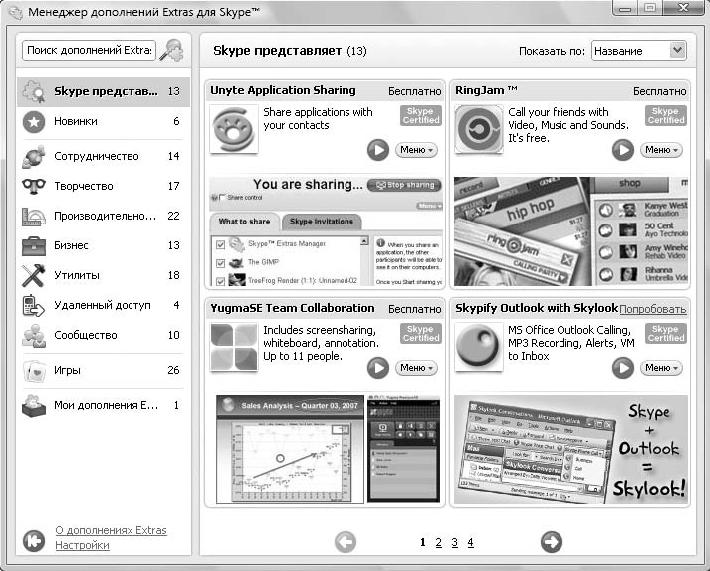Open the Меню dropdown for Unyte
The width and height of the screenshot is (710, 571).
[x=416, y=150]
